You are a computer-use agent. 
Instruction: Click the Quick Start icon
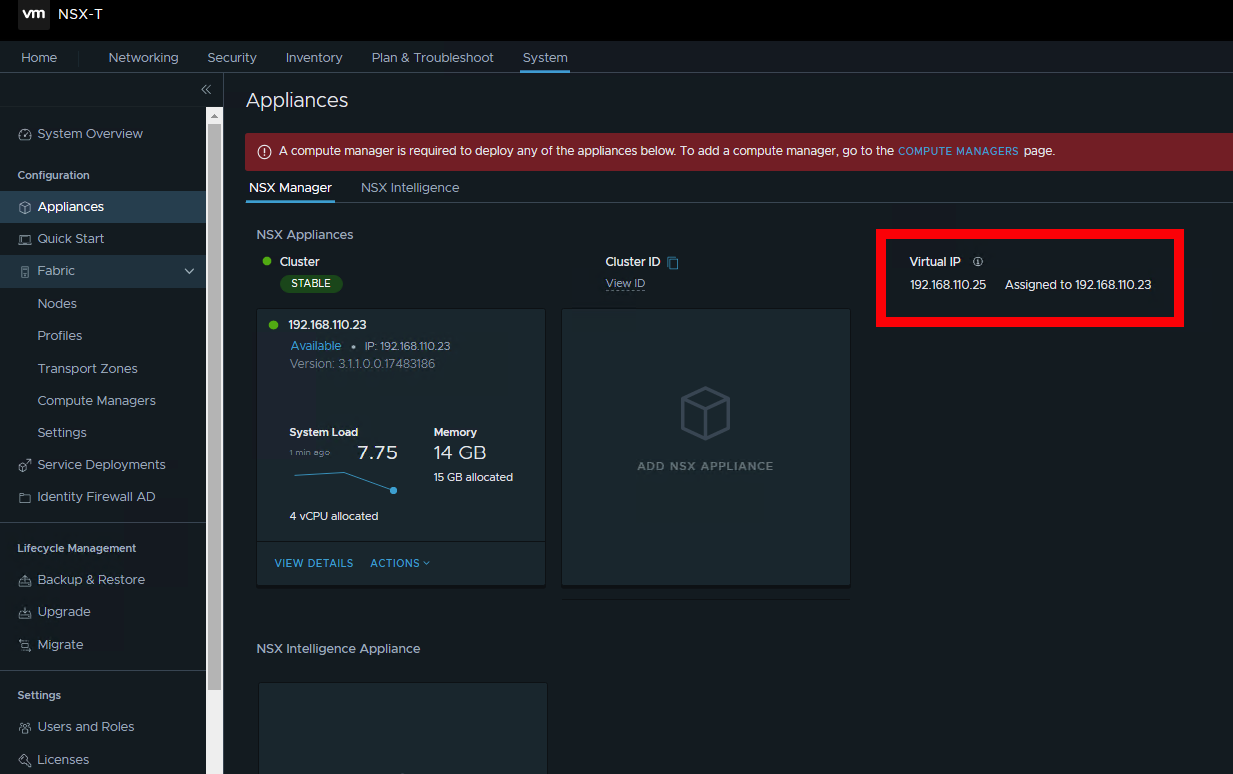pyautogui.click(x=25, y=239)
